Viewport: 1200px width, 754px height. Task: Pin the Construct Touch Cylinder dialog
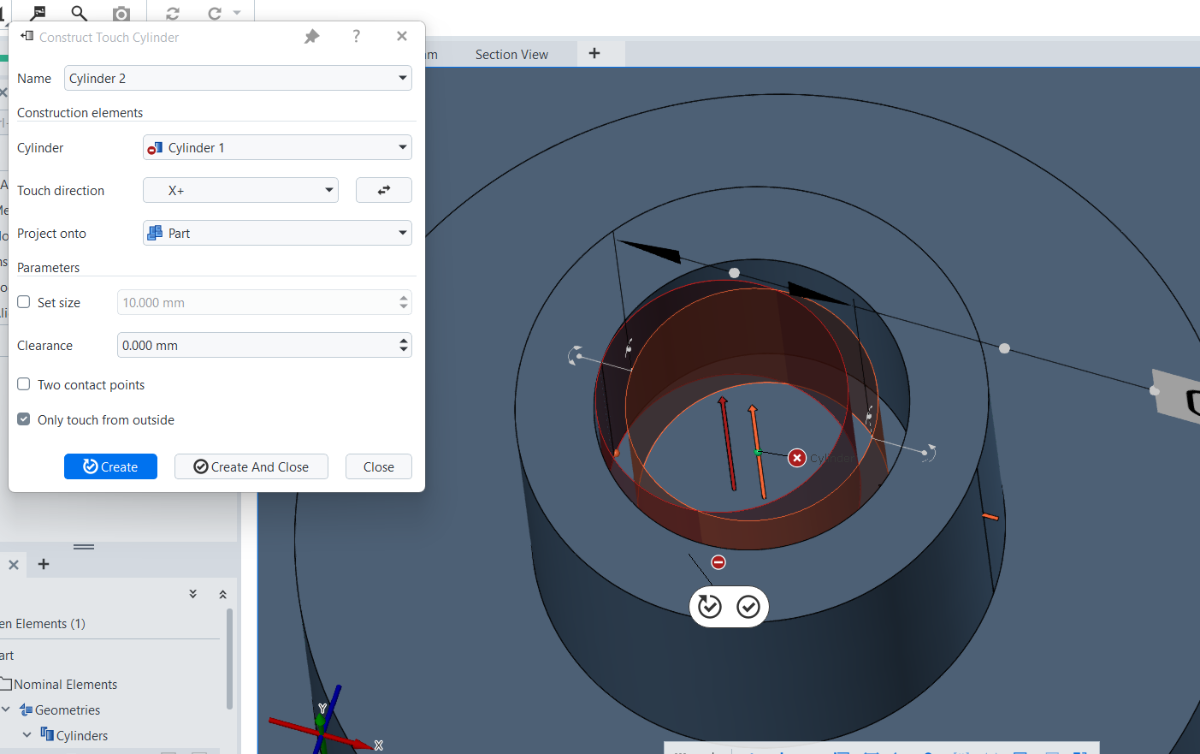click(312, 37)
